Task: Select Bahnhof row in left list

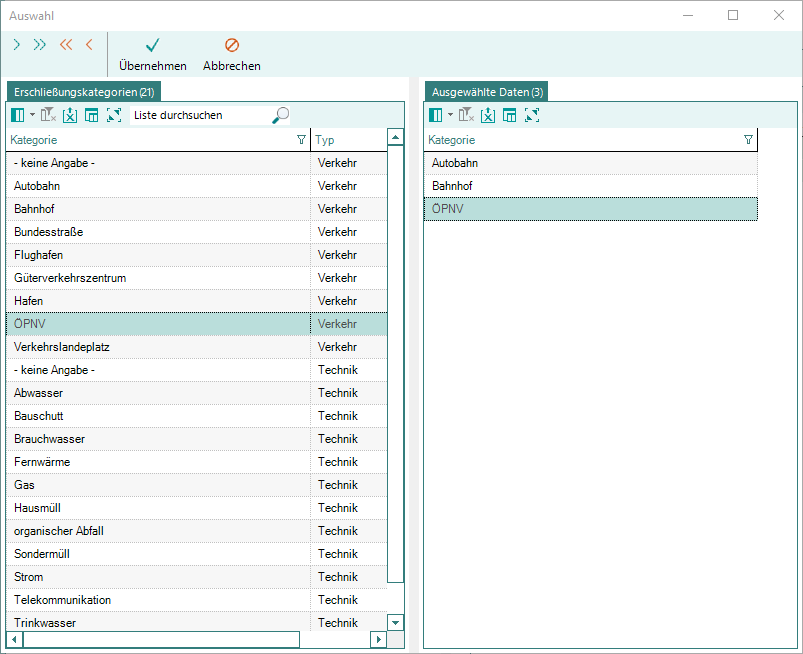Action: (x=197, y=209)
